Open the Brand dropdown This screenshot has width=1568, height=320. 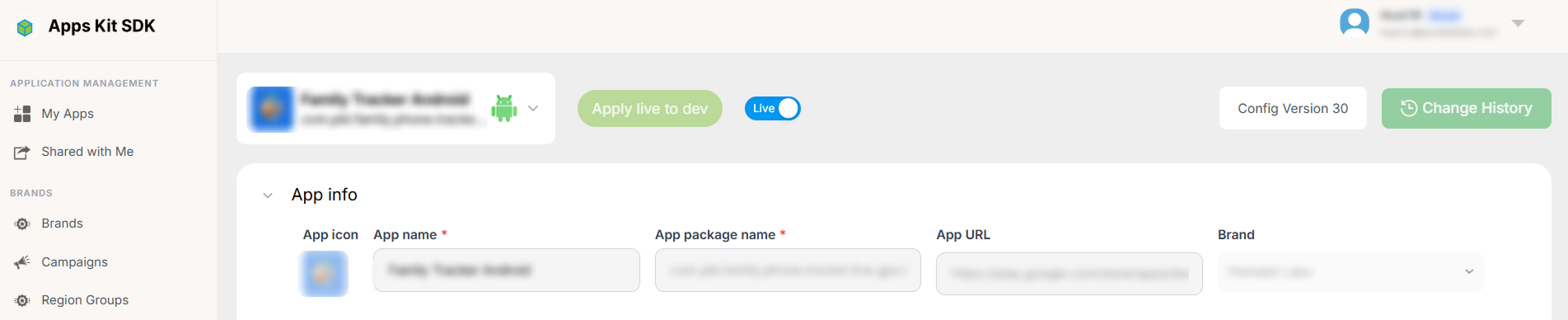tap(1350, 271)
